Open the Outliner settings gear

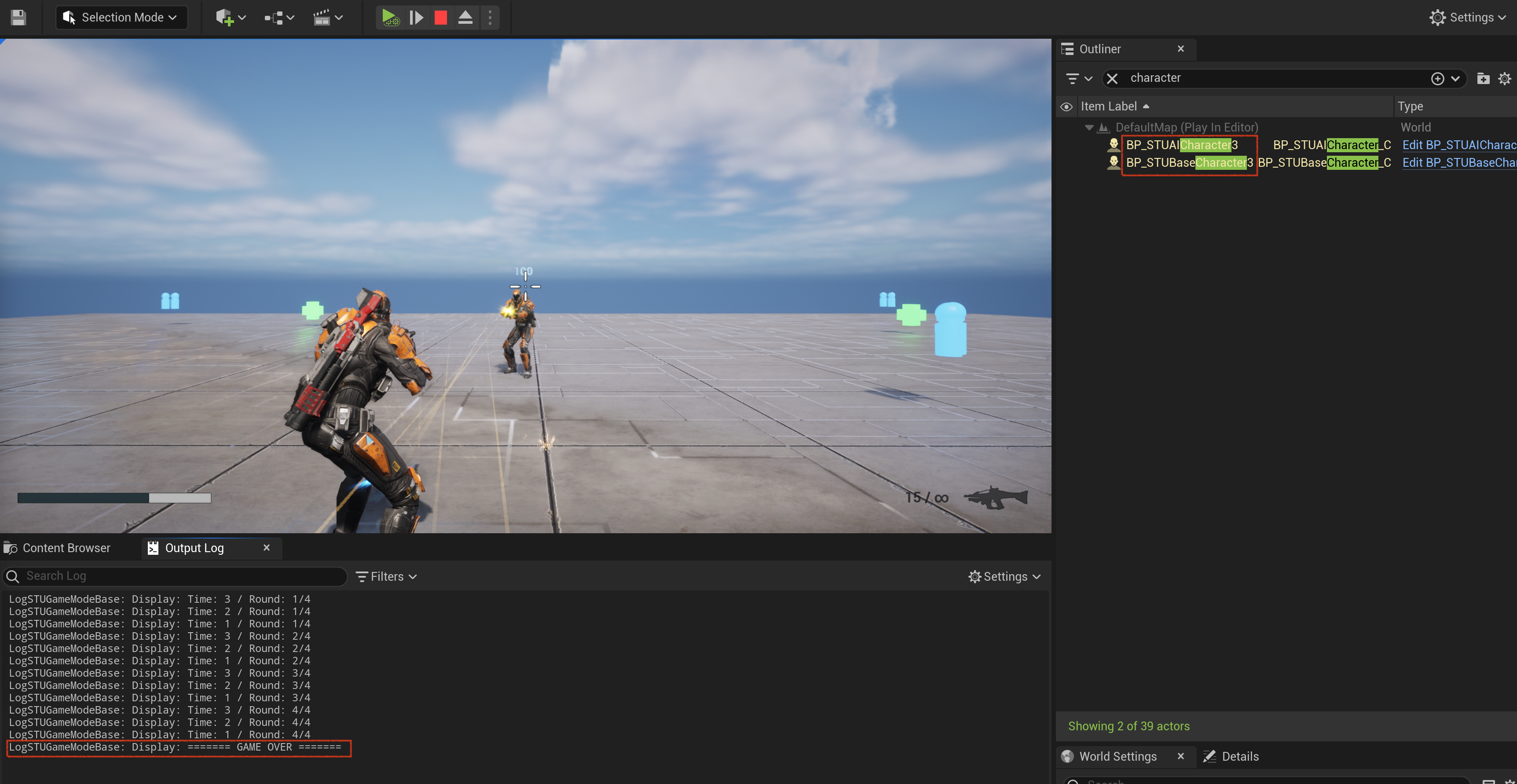pyautogui.click(x=1504, y=78)
